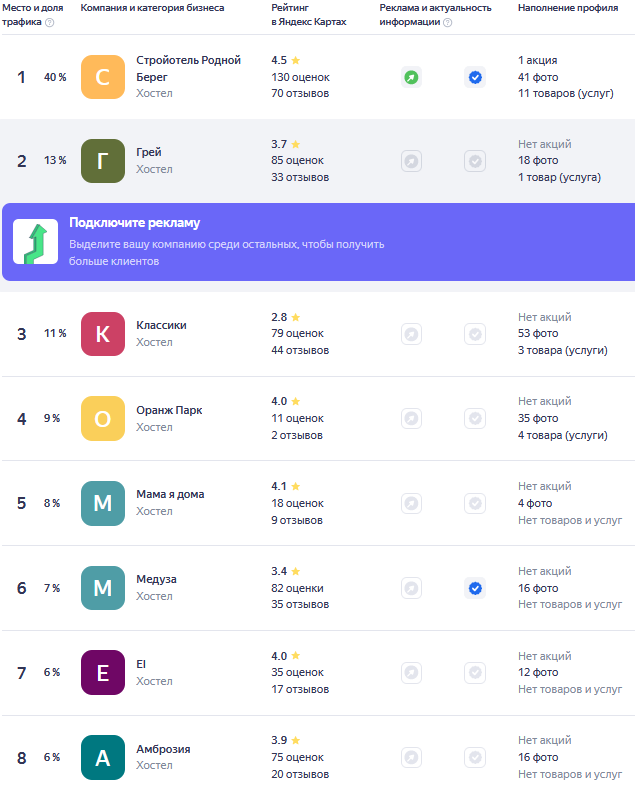The height and width of the screenshot is (795, 635).
Task: Click the grey advertising icon in Медуза row
Action: point(411,588)
